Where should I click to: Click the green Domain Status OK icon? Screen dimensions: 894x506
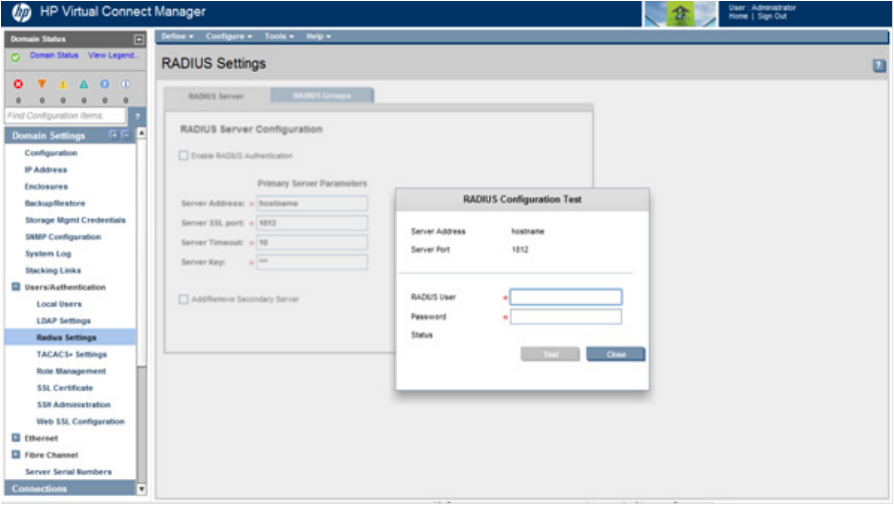click(15, 56)
